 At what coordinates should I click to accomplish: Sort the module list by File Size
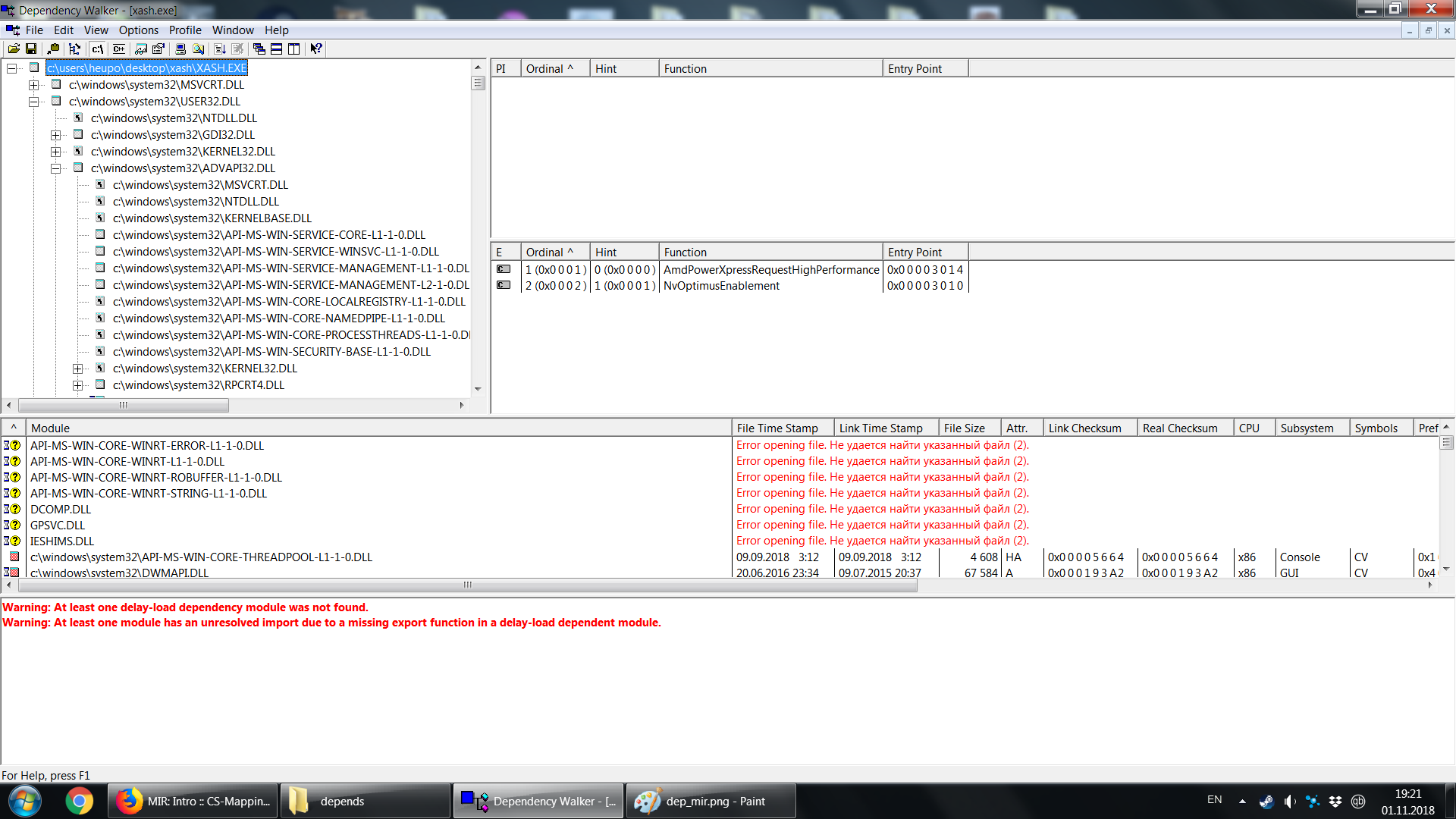click(970, 428)
